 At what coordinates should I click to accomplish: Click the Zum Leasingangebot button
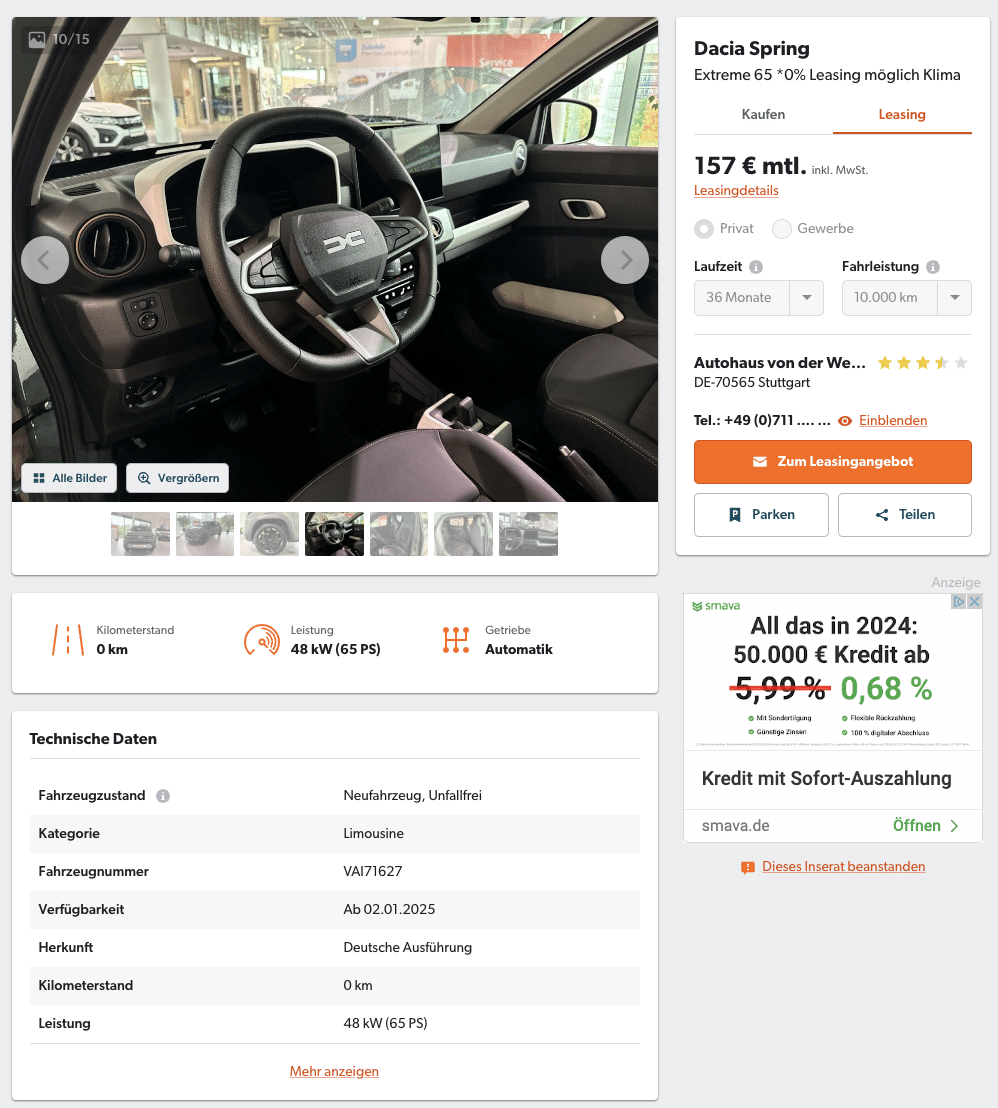(x=833, y=462)
